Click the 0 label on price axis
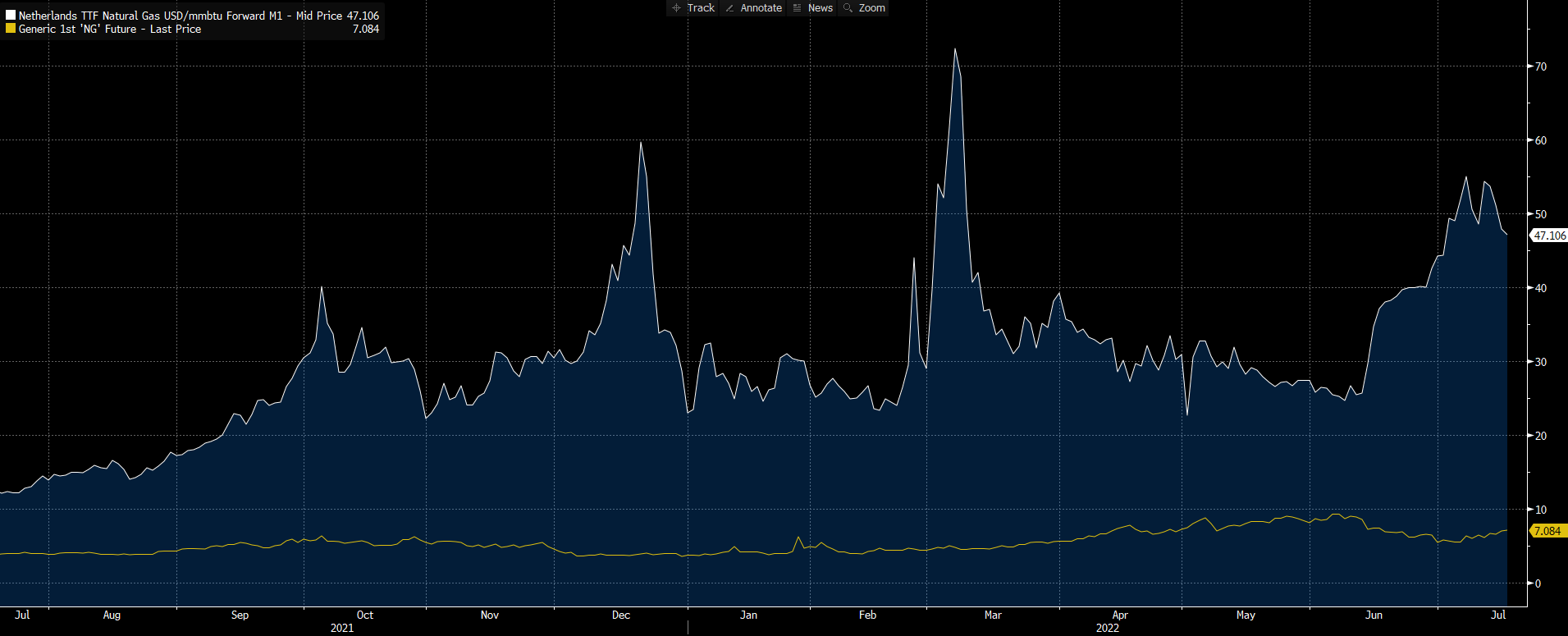Screen dimensions: 1568x636 point(1538,583)
